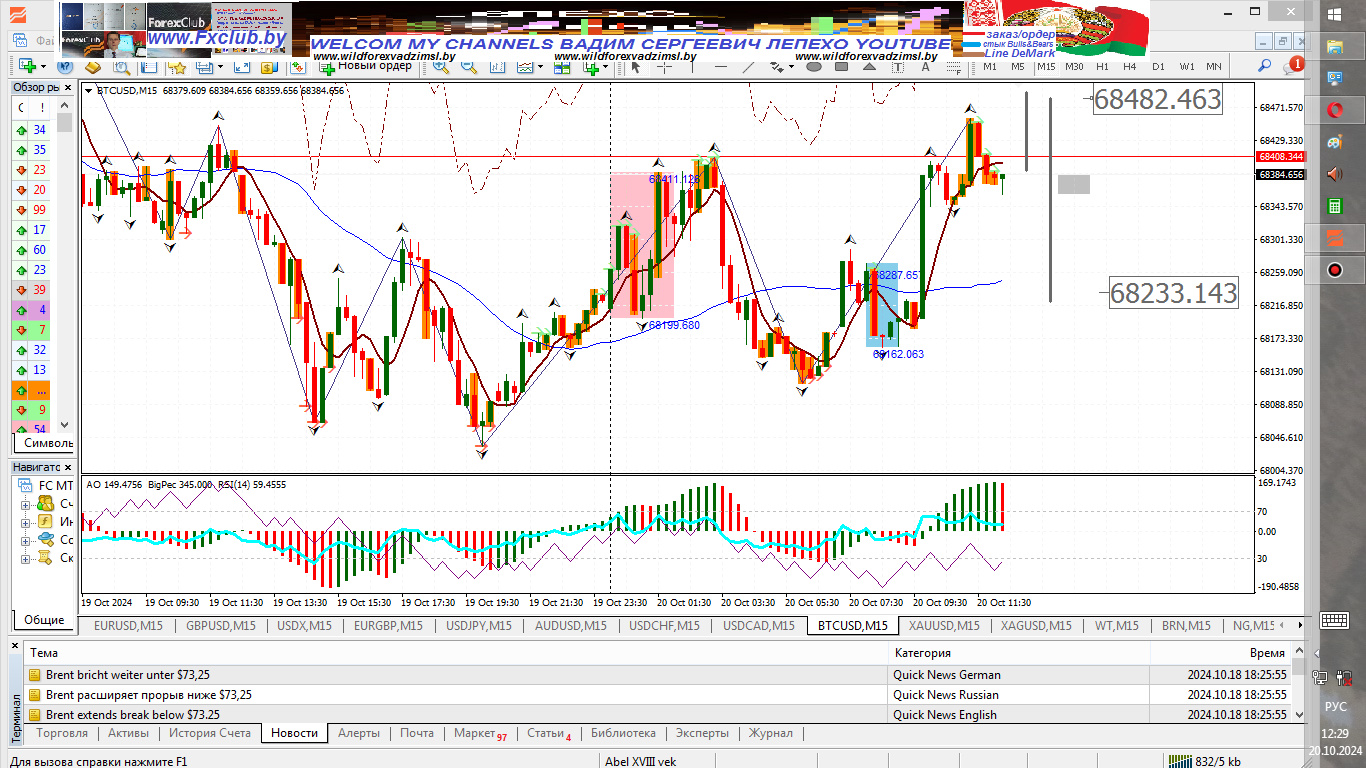Image resolution: width=1366 pixels, height=768 pixels.
Task: Click the news list vertical scrollbar
Action: [x=1298, y=682]
